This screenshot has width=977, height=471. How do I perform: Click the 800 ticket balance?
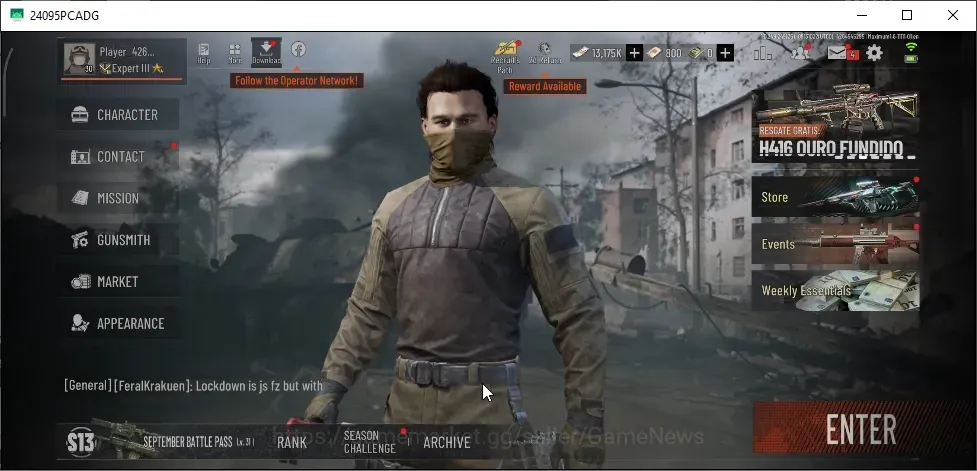point(665,53)
